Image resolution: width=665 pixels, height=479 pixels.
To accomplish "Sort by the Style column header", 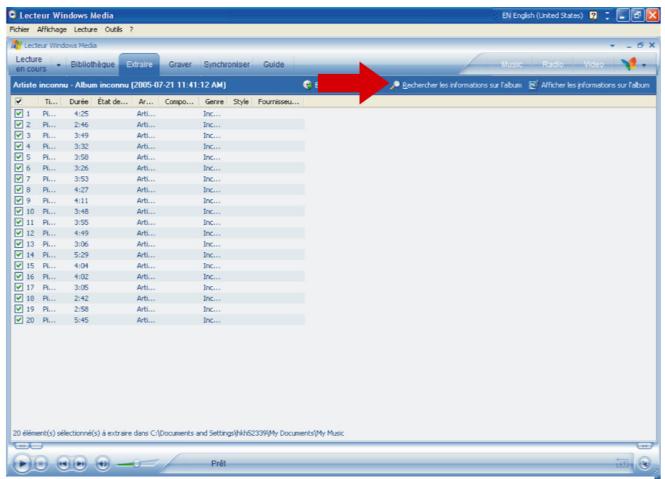I will click(x=240, y=102).
